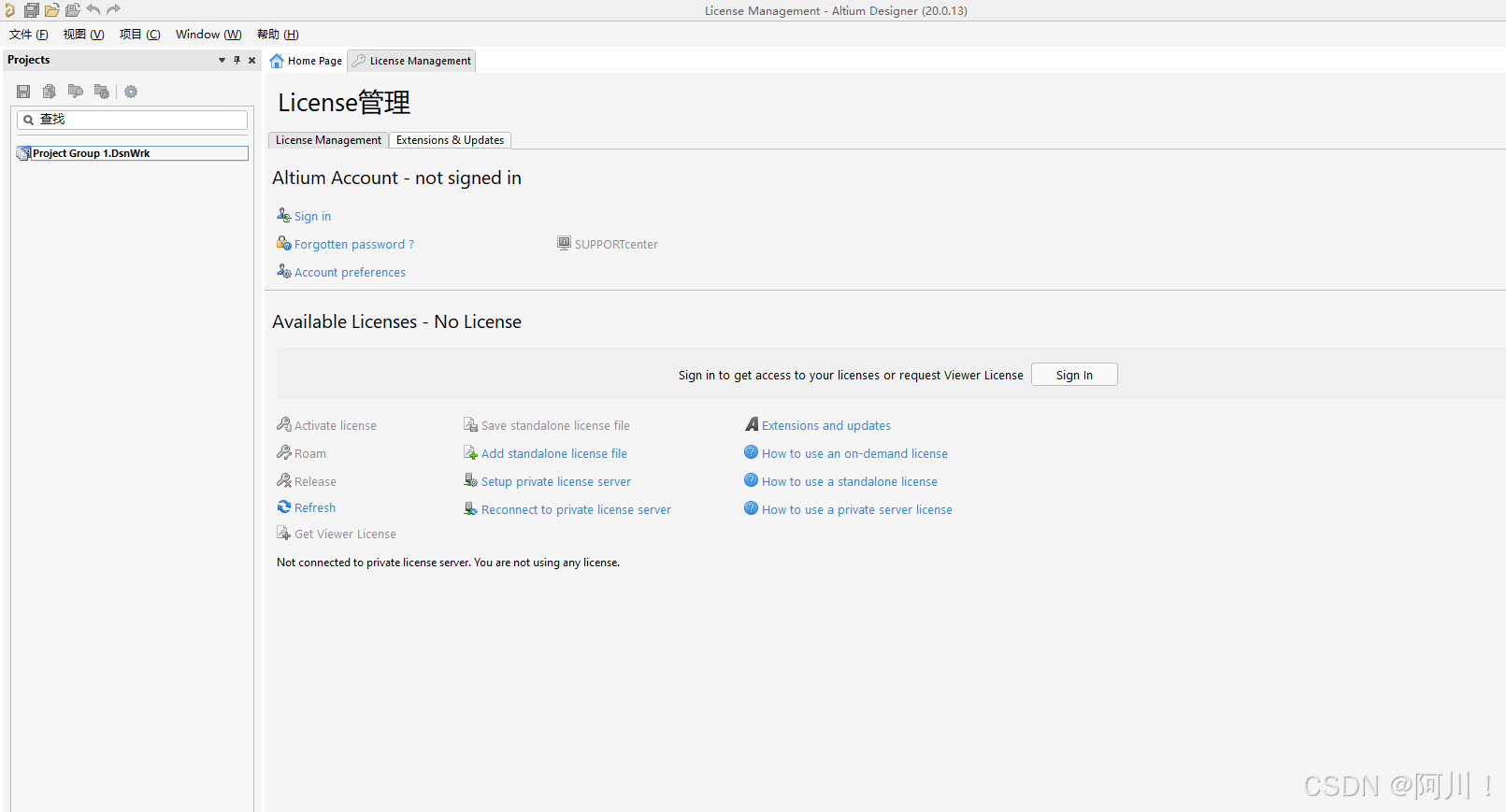Switch to Extensions & Updates tab
The height and width of the screenshot is (812, 1506).
[450, 140]
